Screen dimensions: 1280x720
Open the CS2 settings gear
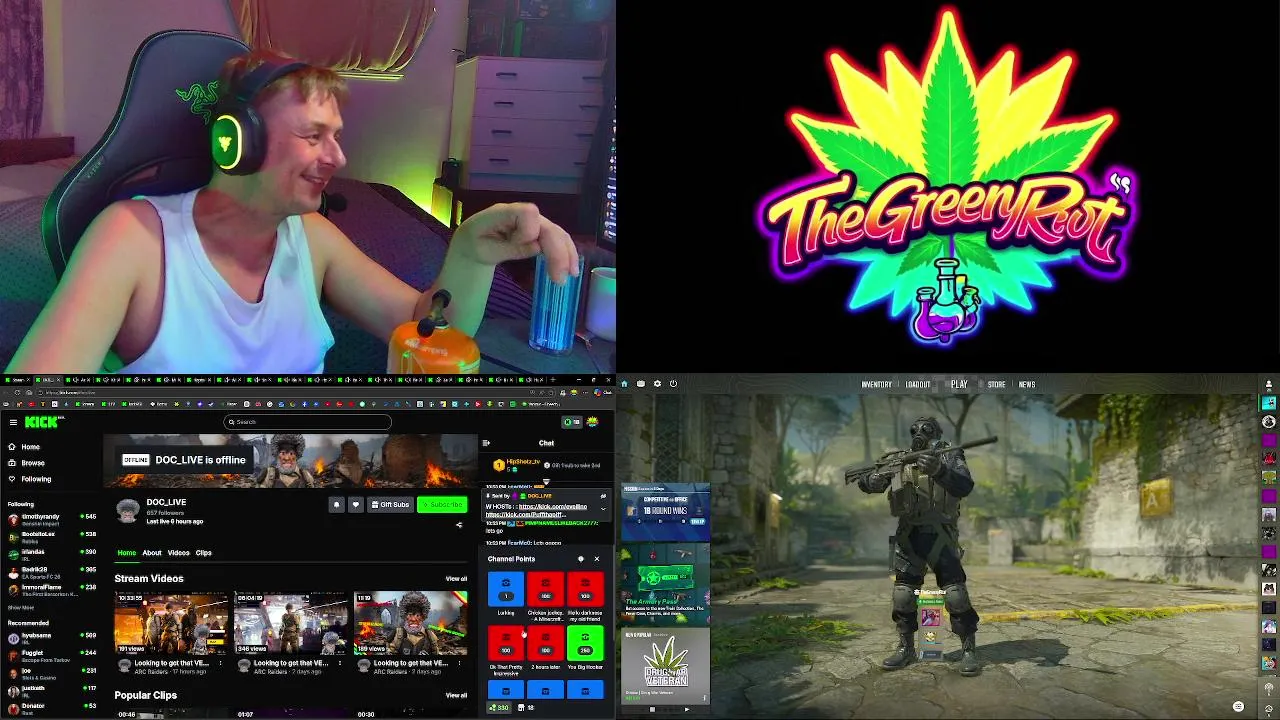tap(657, 384)
